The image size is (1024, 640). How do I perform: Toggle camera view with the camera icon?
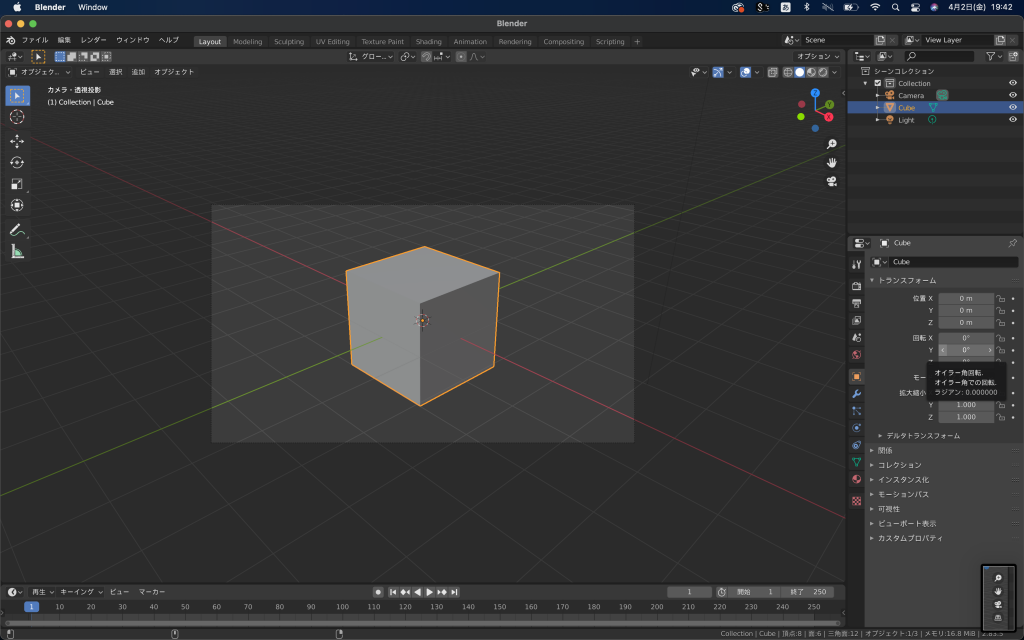[831, 182]
